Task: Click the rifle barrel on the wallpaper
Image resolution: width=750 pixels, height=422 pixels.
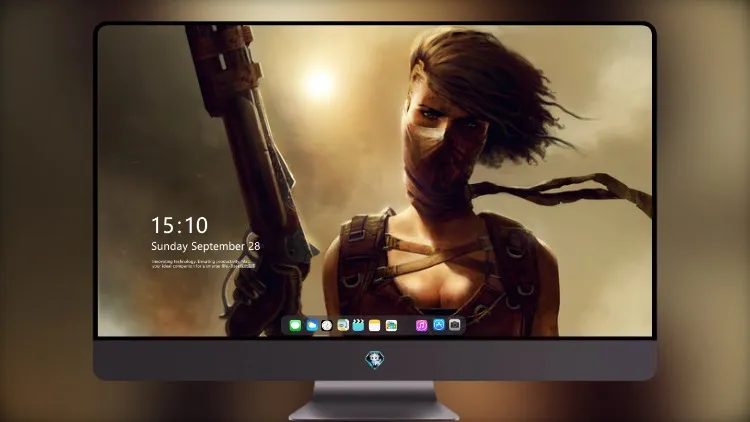Action: 249,144
